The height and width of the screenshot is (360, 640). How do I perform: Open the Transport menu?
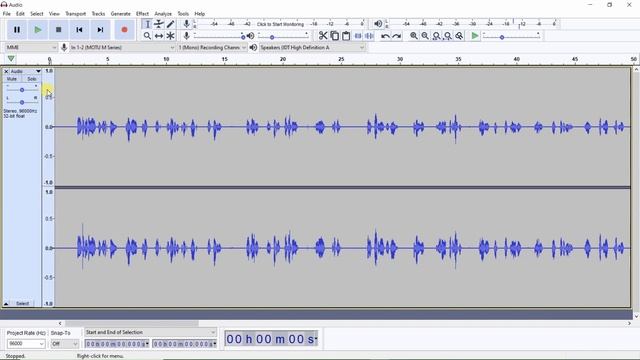76,14
